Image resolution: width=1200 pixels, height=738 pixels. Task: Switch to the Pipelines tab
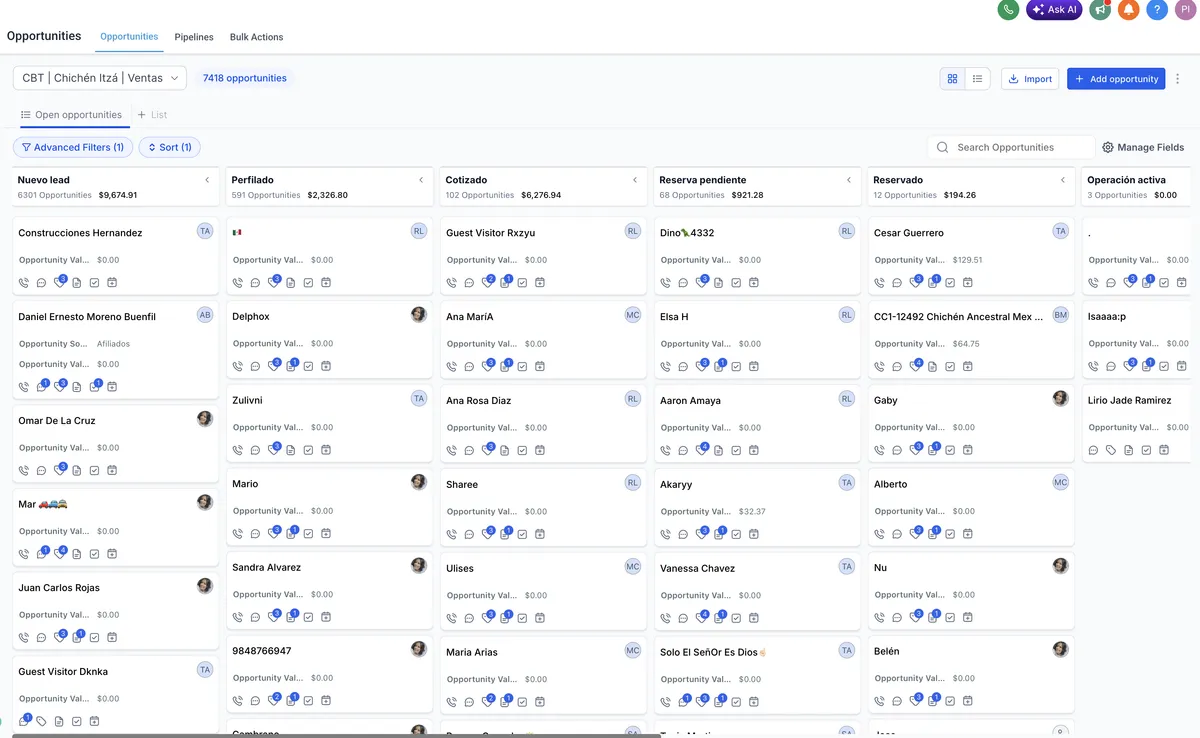coord(194,37)
